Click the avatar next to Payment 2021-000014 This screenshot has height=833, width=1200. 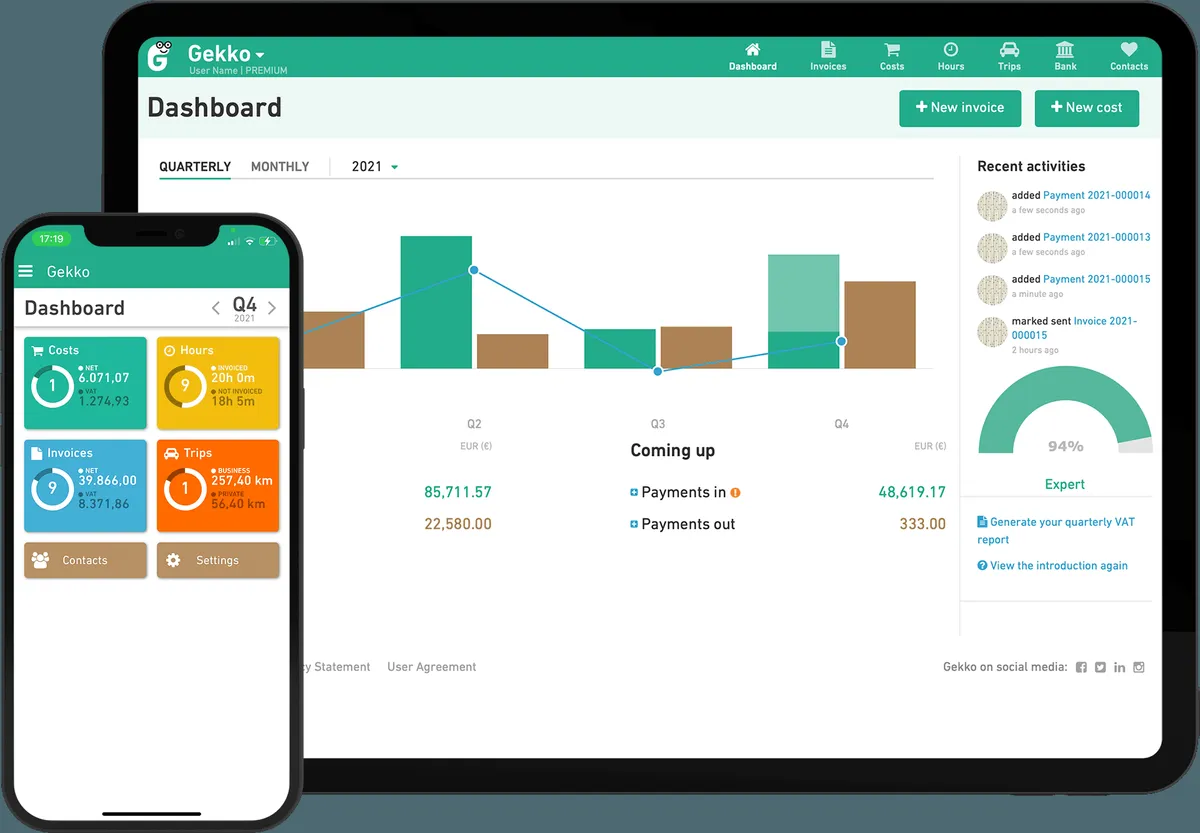tap(992, 206)
